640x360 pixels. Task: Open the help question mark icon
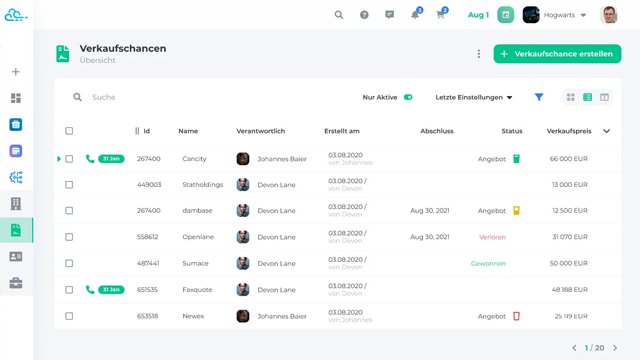(364, 15)
